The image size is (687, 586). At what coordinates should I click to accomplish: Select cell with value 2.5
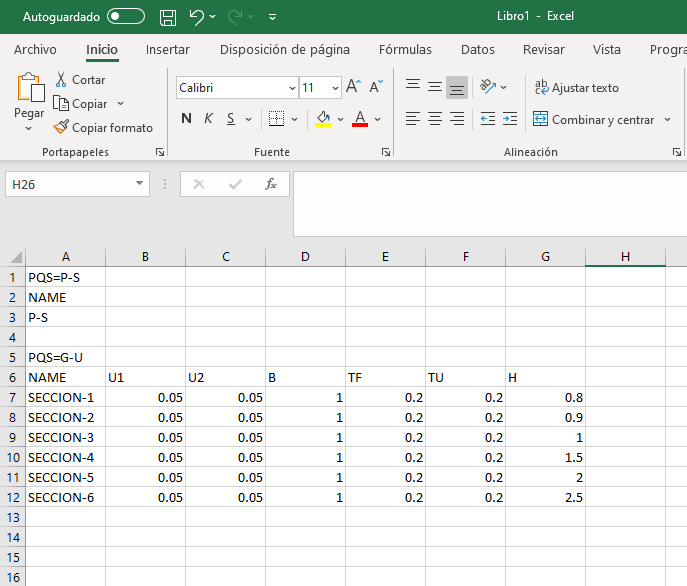click(545, 497)
